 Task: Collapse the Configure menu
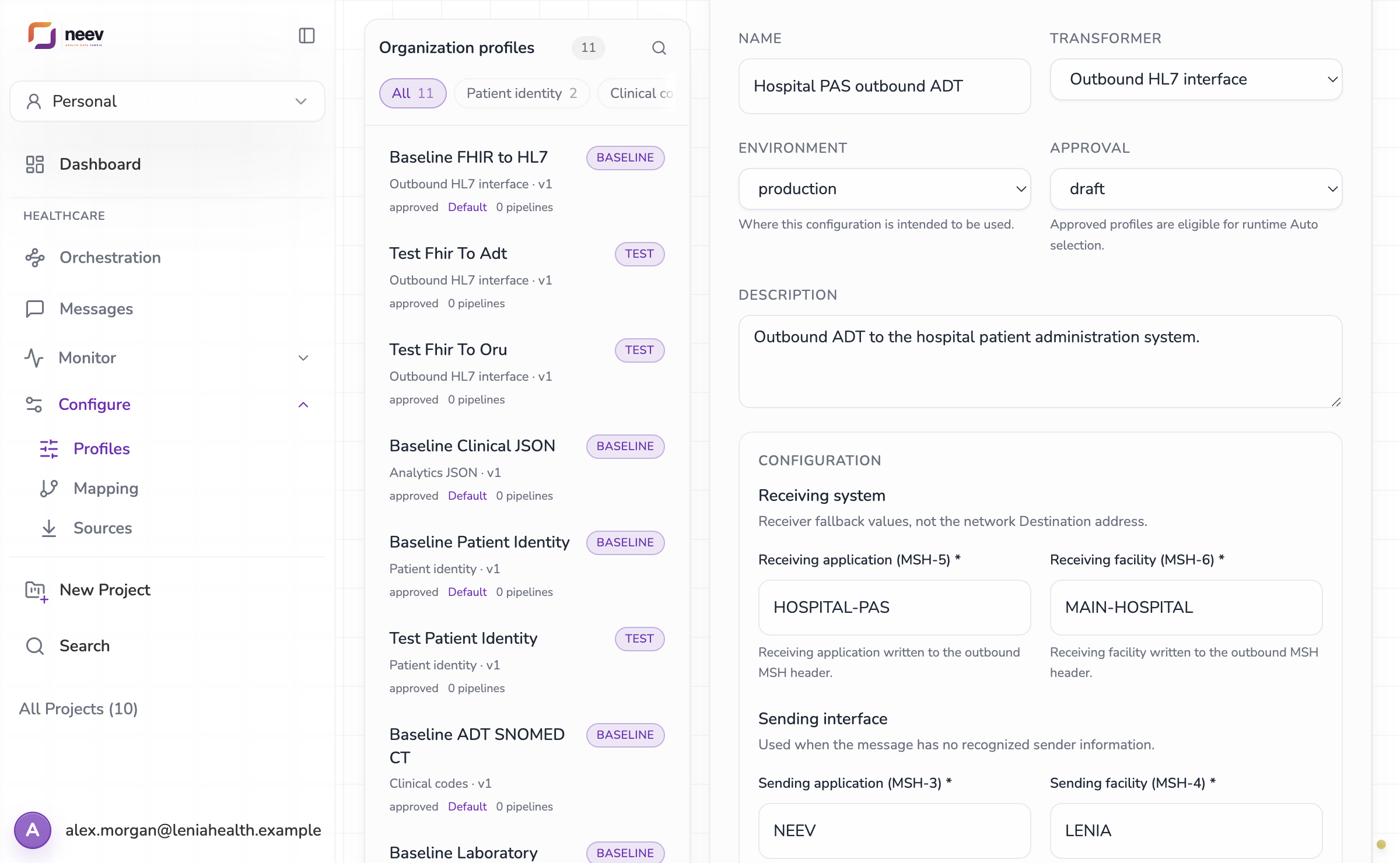pos(167,405)
